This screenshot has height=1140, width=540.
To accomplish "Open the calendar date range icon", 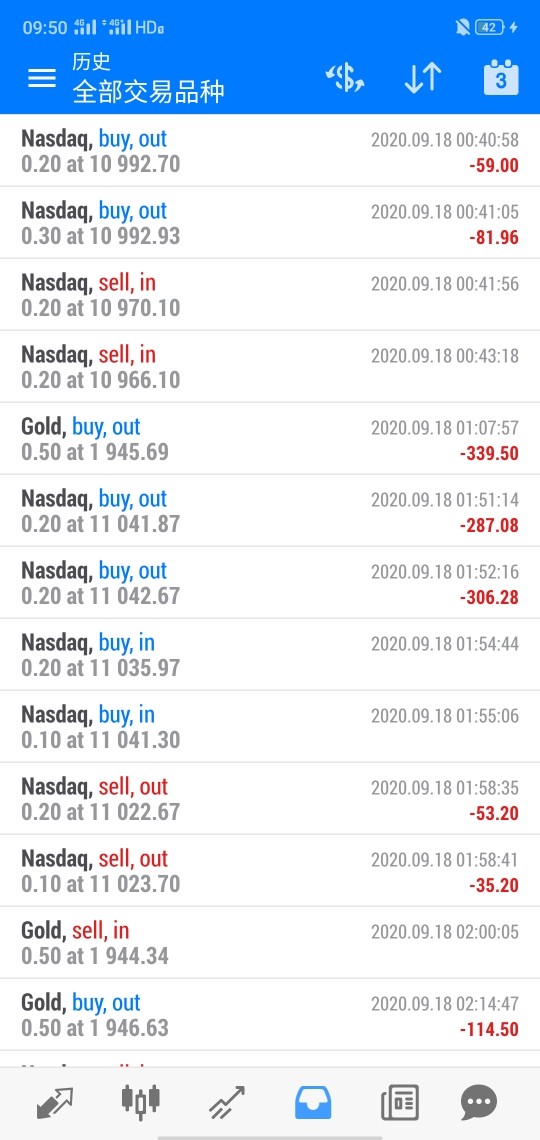I will (x=501, y=77).
